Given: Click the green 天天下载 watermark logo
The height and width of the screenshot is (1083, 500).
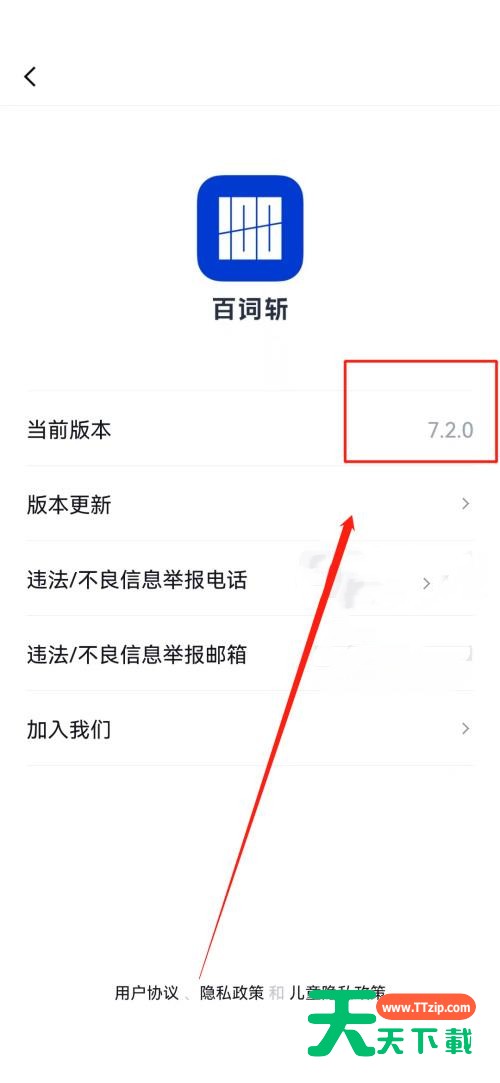Looking at the screenshot, I should [390, 1038].
